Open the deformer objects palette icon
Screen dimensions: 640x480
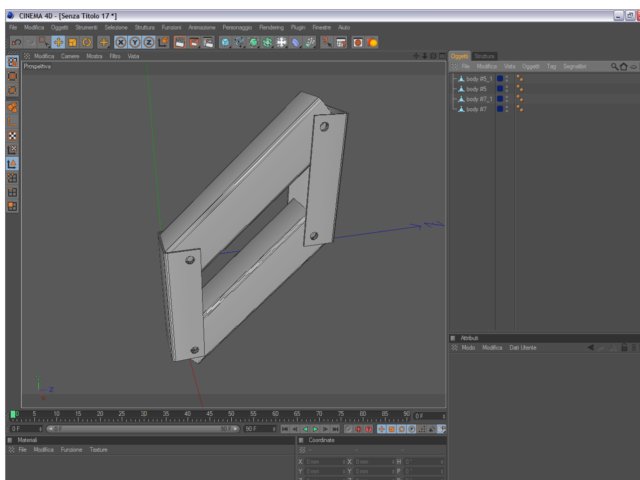click(296, 42)
